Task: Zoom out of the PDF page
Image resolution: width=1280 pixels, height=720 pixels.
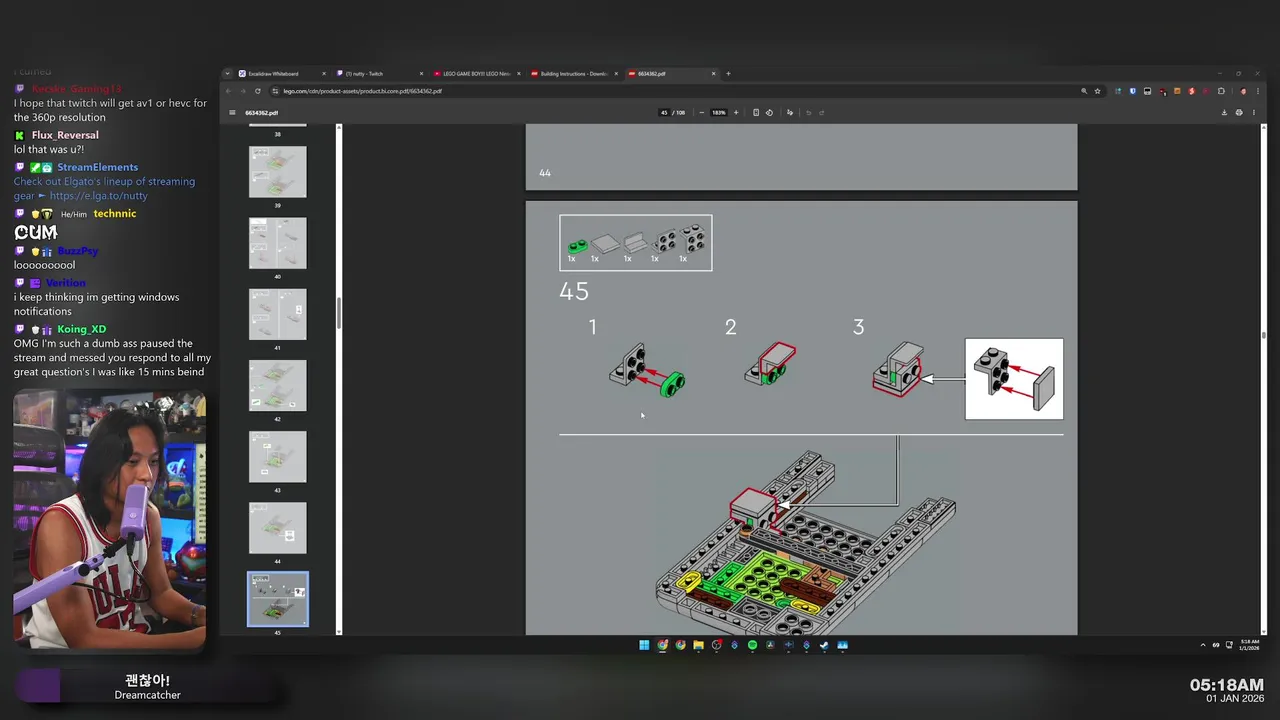Action: [702, 112]
